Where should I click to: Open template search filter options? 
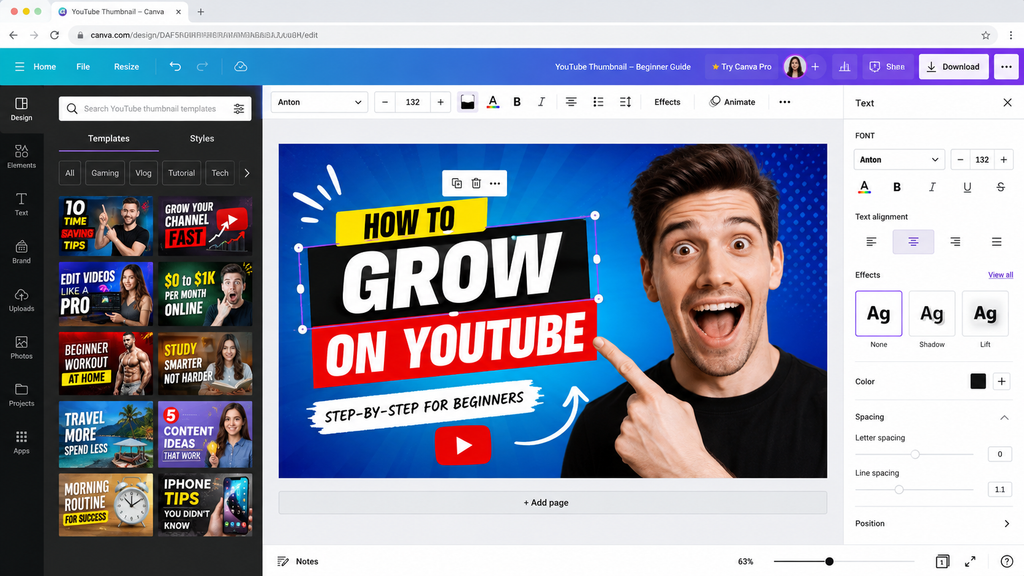(x=239, y=109)
